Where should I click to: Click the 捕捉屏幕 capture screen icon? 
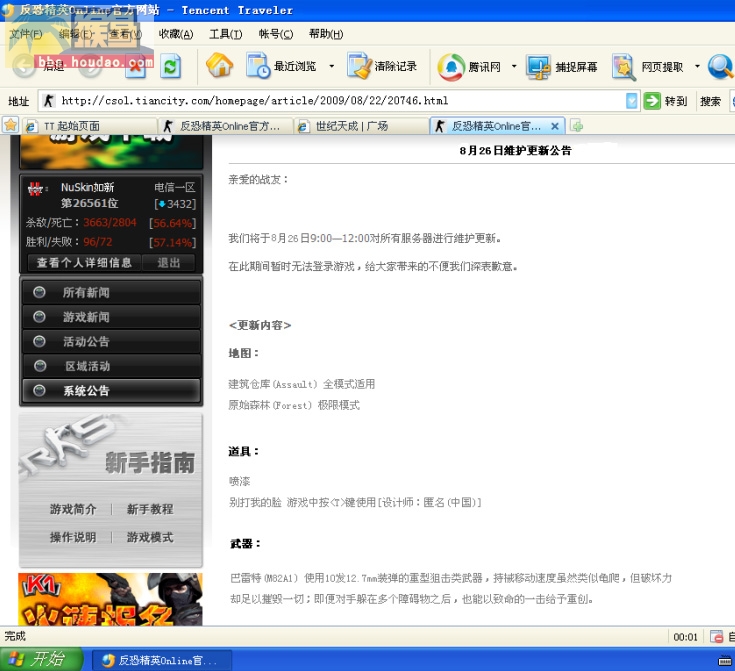pos(538,67)
